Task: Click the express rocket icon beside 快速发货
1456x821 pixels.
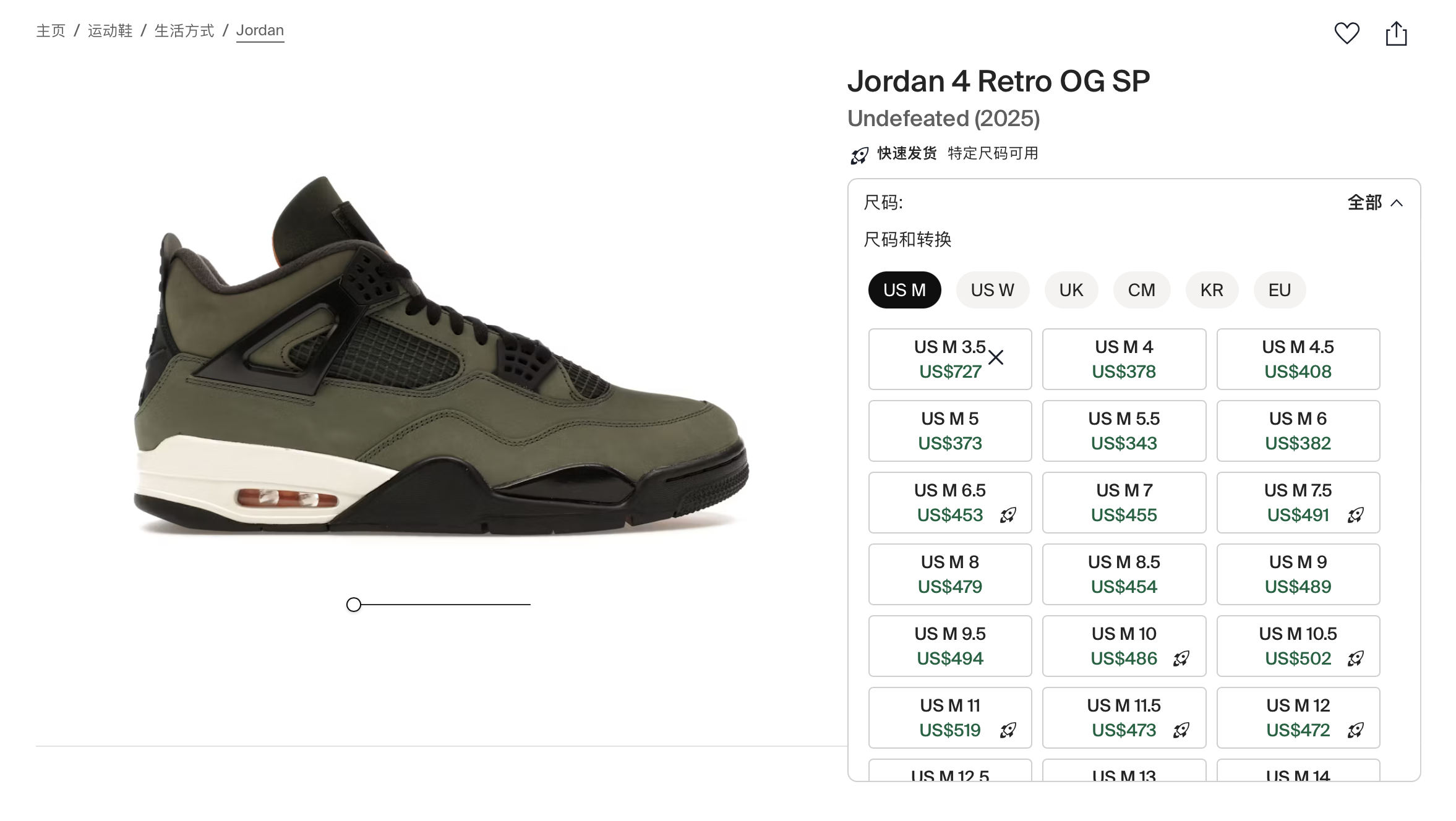Action: coord(859,155)
